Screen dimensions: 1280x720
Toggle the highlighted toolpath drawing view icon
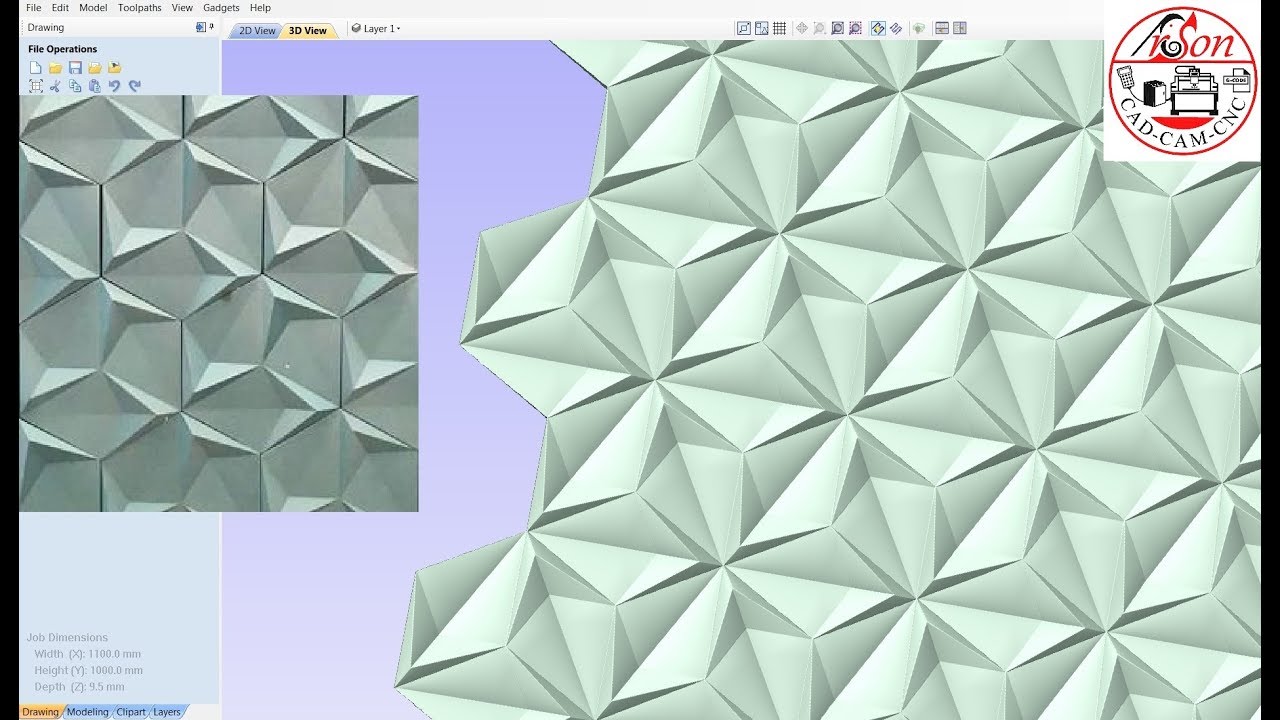(878, 28)
